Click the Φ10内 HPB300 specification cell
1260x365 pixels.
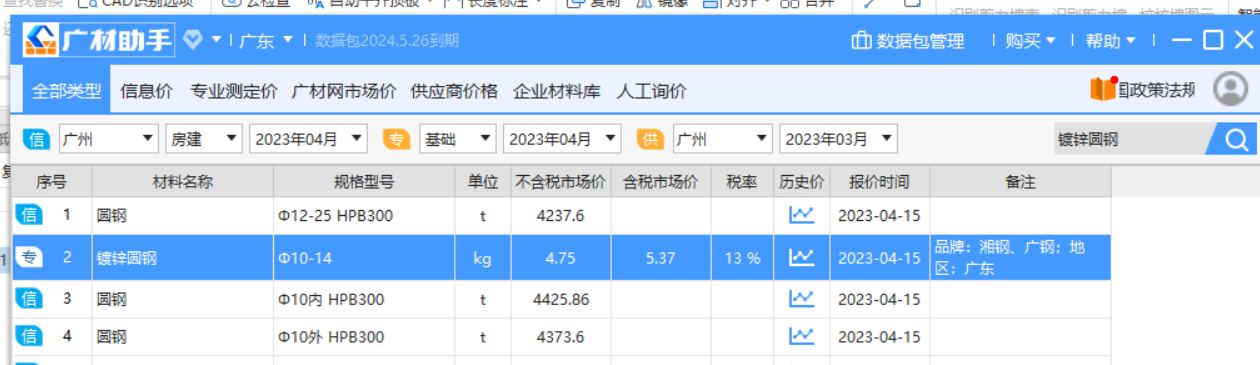point(364,299)
